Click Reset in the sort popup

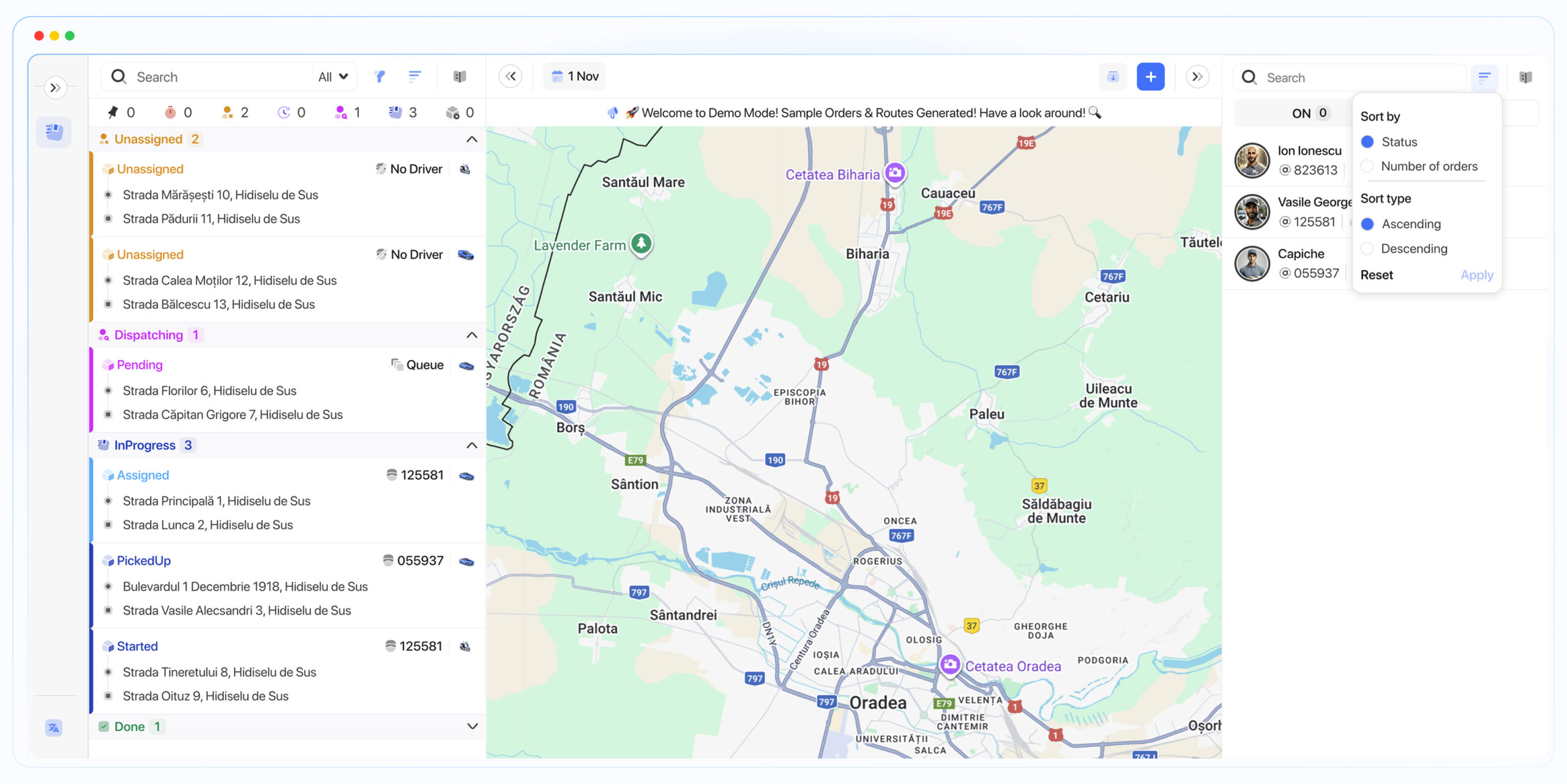click(x=1377, y=275)
